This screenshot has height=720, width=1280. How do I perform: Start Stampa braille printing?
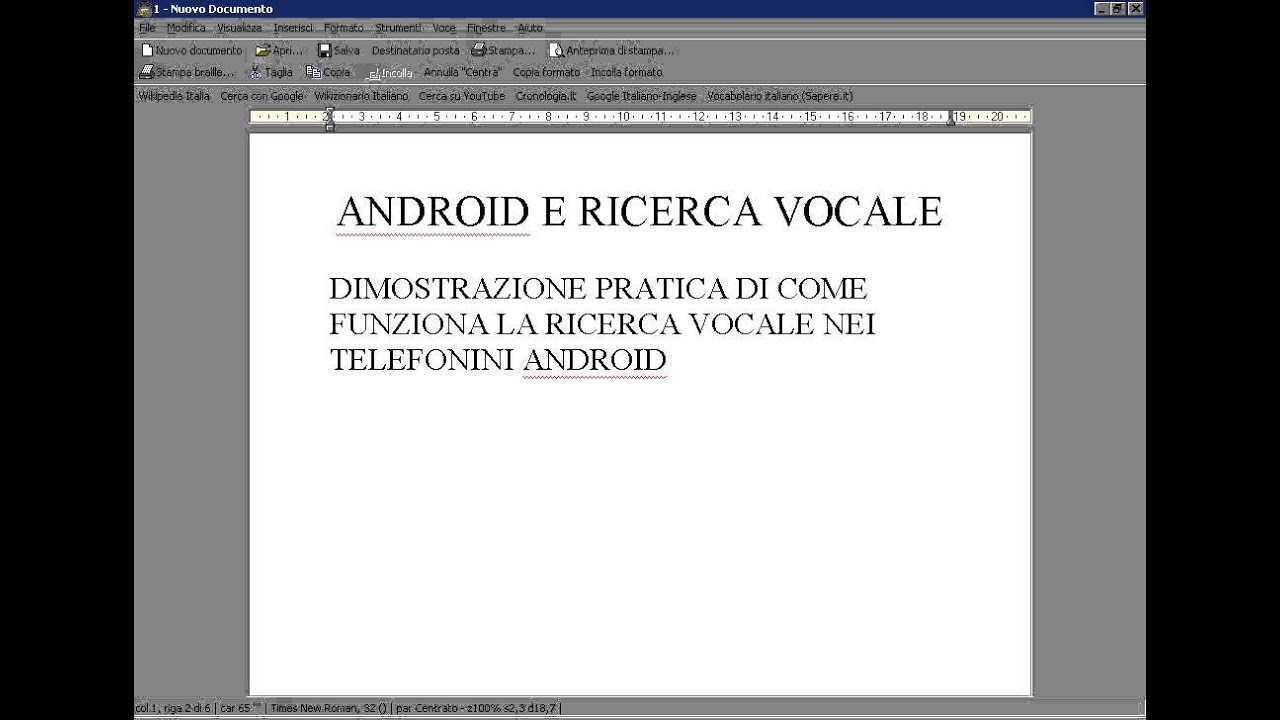click(x=187, y=72)
